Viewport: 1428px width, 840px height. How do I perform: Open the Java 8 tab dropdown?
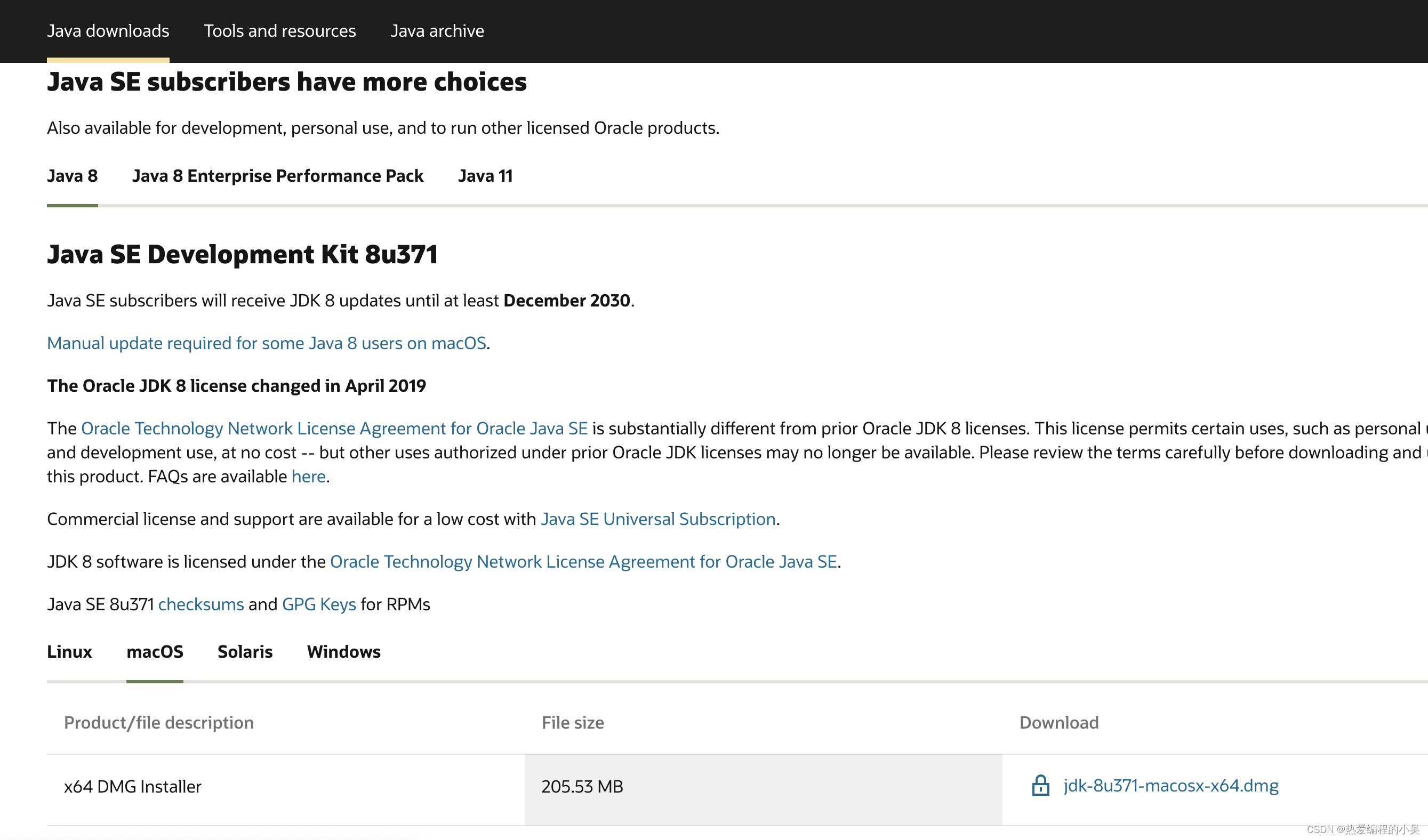[x=71, y=175]
